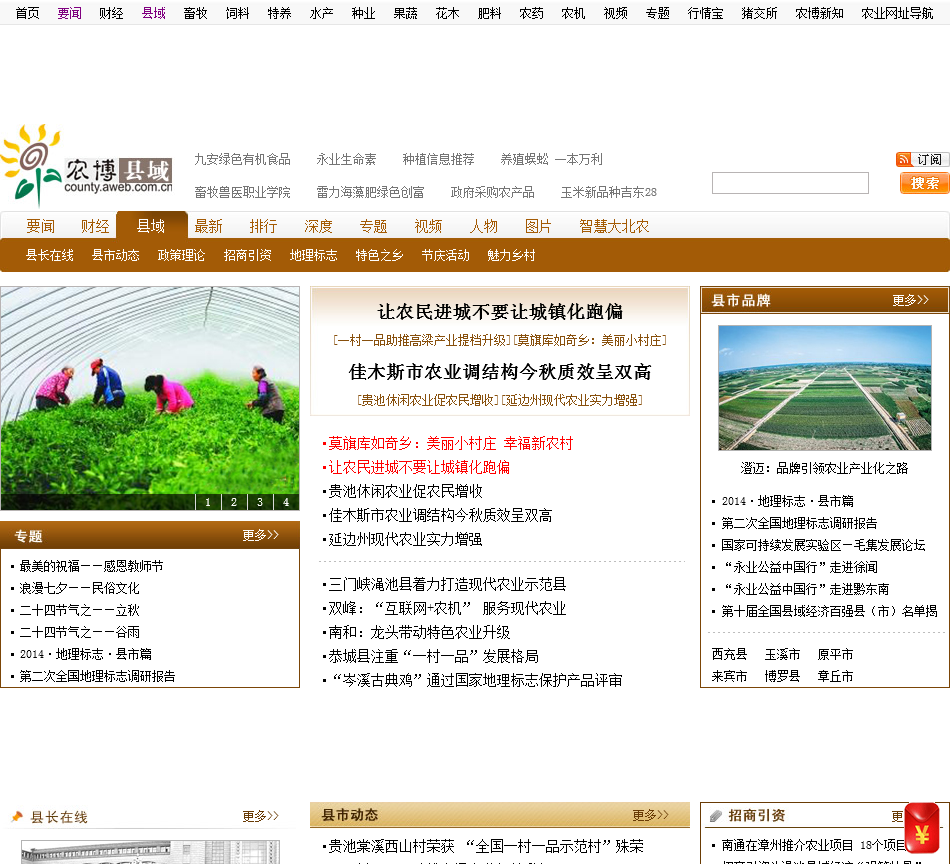The height and width of the screenshot is (864, 950).
Task: Click the pushpin icon beside 县长在线
Action: pyautogui.click(x=18, y=817)
